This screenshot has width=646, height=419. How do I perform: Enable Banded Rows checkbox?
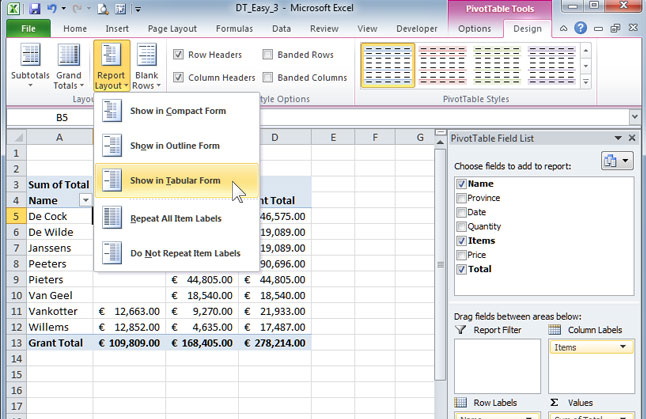click(x=267, y=54)
